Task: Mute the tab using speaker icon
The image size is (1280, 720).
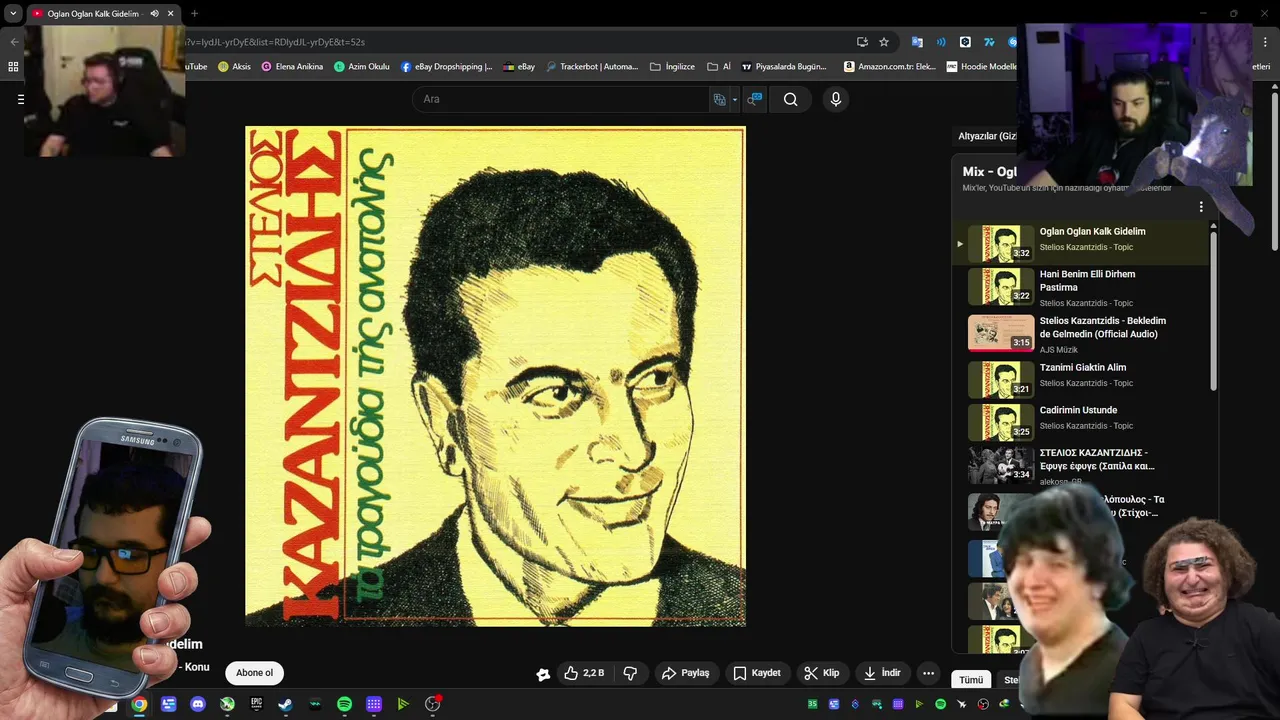Action: click(x=154, y=13)
